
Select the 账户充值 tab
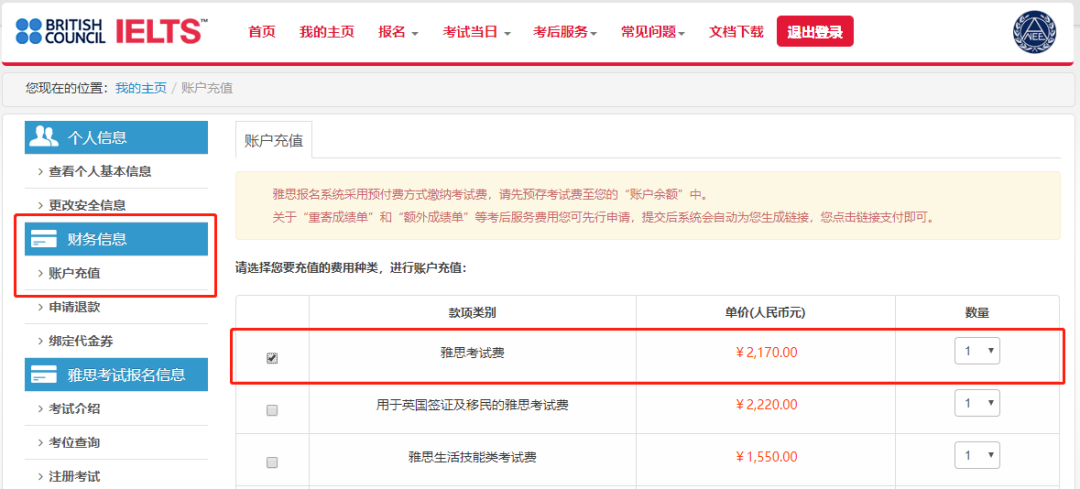click(273, 140)
